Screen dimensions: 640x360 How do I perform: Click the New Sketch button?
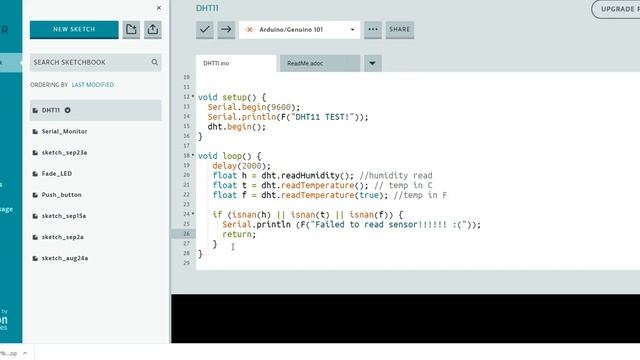coord(74,30)
